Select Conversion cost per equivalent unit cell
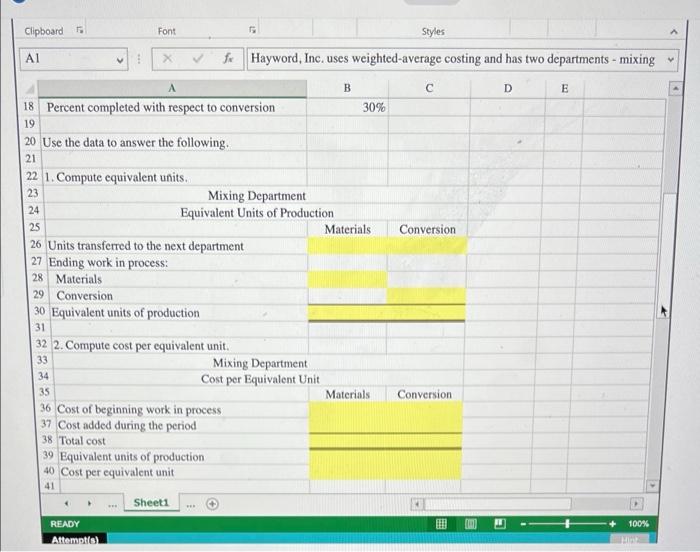The width and height of the screenshot is (700, 552). [423, 472]
